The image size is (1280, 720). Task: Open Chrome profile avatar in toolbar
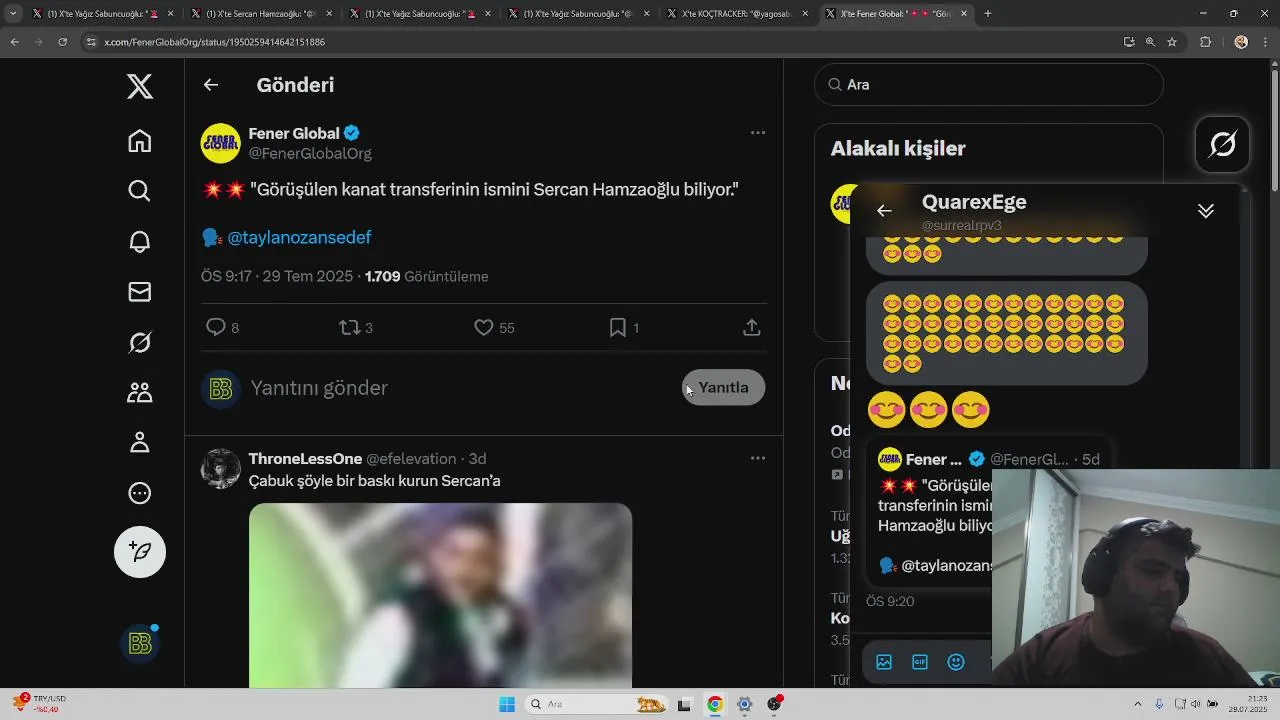tap(1241, 42)
